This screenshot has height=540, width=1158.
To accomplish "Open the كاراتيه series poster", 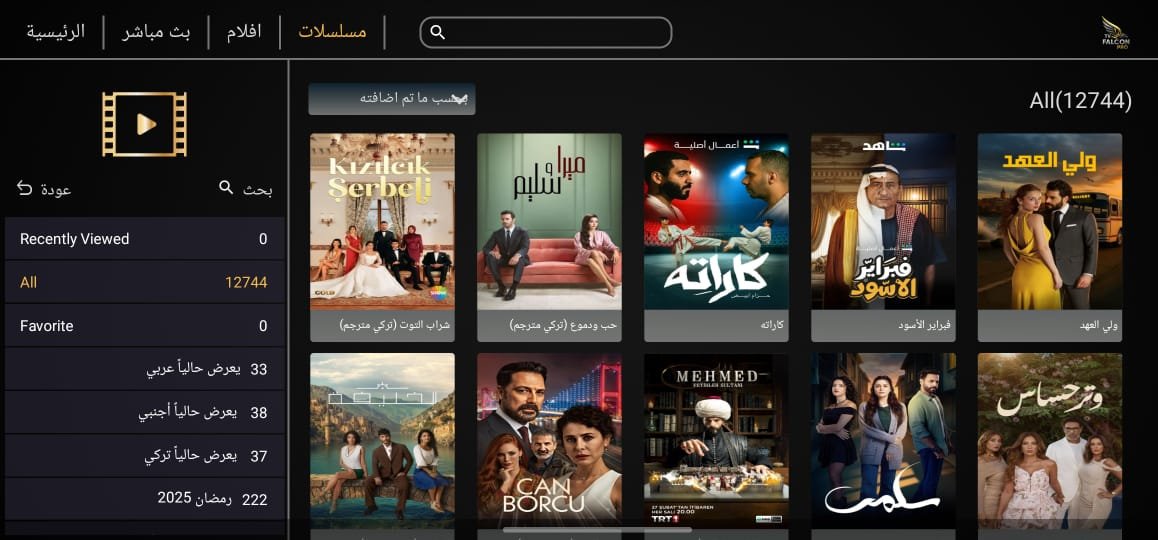I will tap(716, 237).
